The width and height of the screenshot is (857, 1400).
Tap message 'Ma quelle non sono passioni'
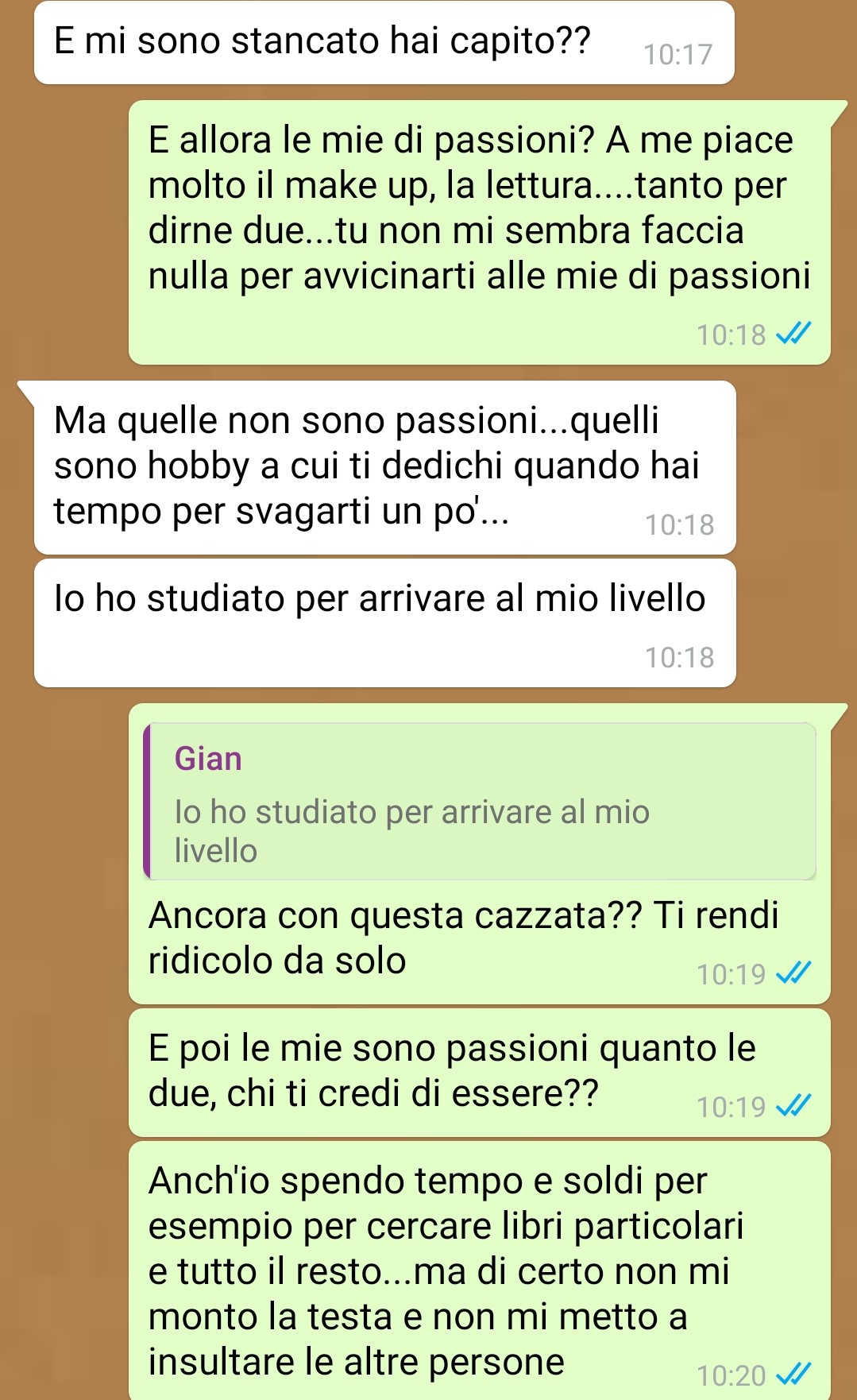(385, 467)
